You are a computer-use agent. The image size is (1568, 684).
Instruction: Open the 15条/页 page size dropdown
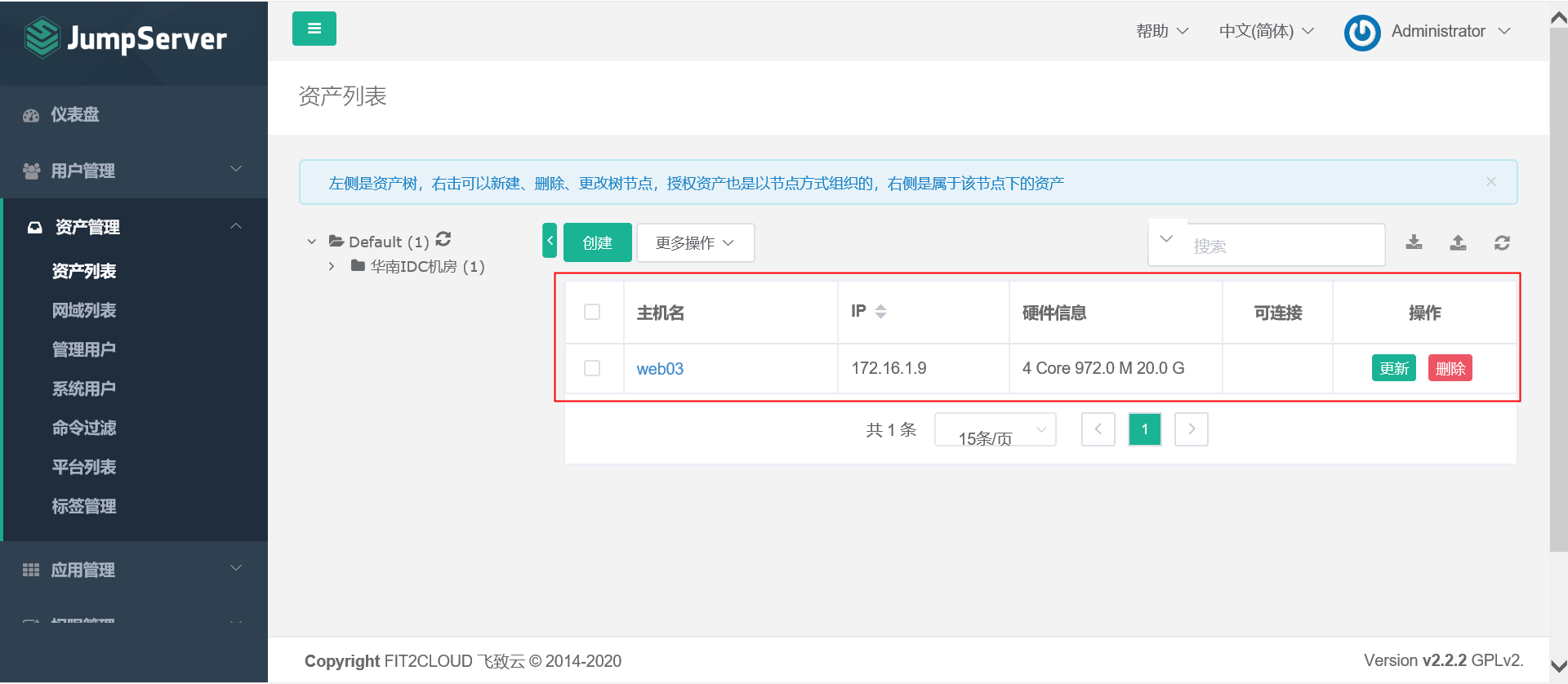coord(995,430)
